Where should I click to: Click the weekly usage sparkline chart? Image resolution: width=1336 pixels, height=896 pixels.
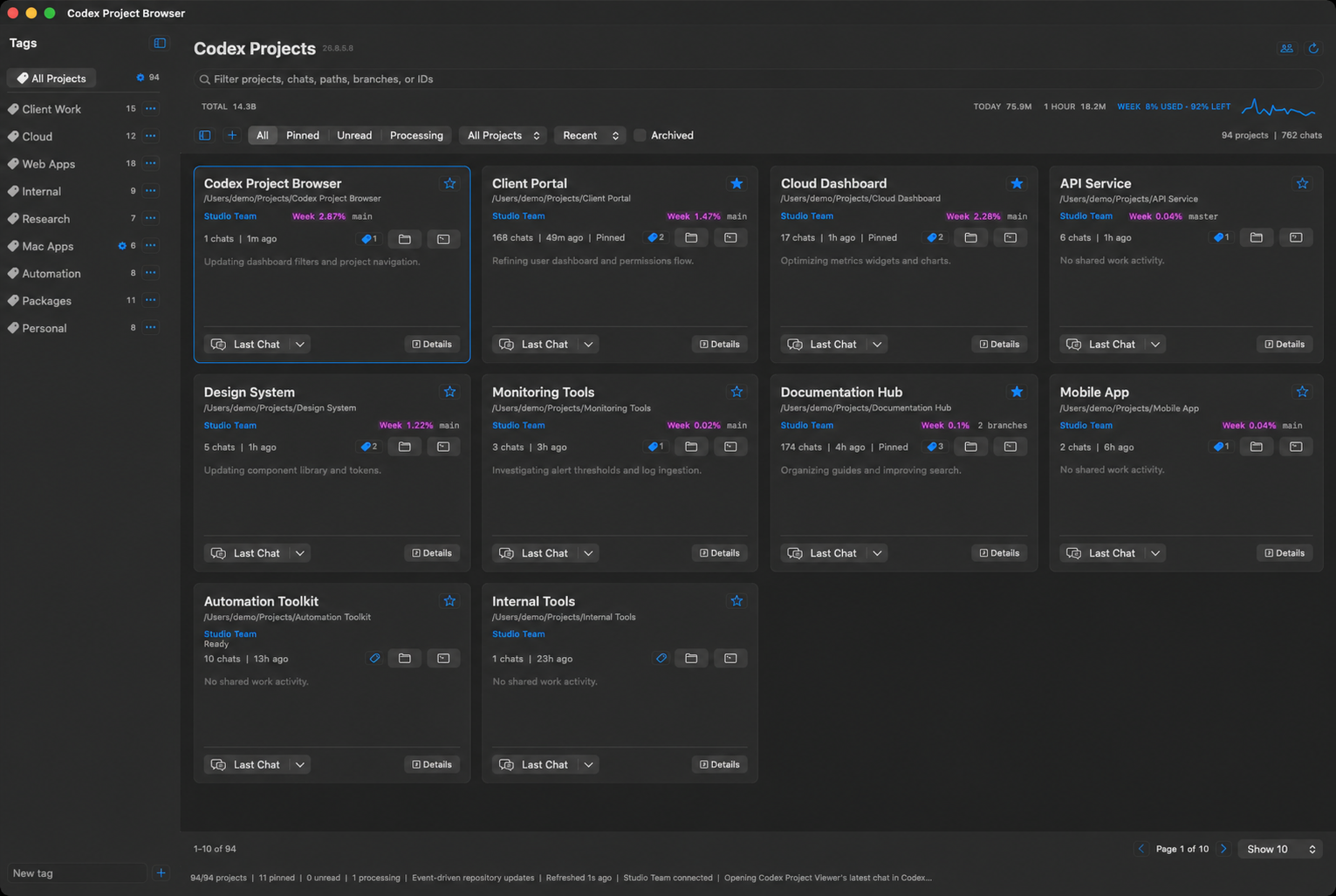pyautogui.click(x=1278, y=109)
